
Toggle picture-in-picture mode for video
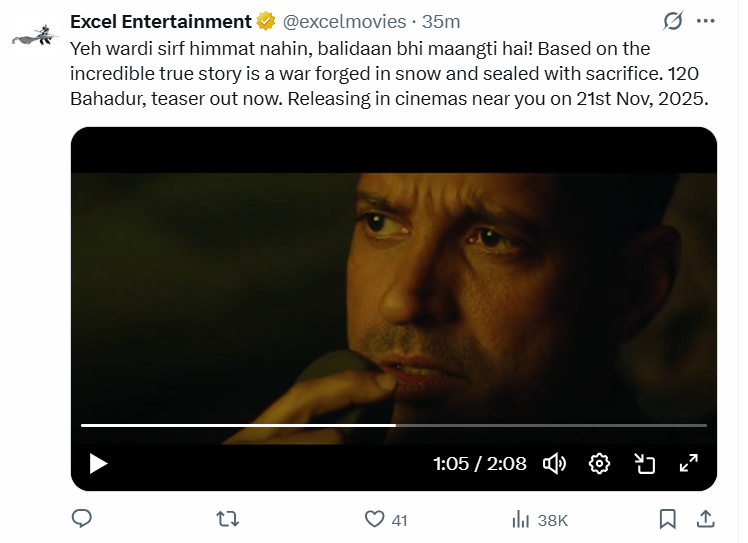[x=644, y=463]
